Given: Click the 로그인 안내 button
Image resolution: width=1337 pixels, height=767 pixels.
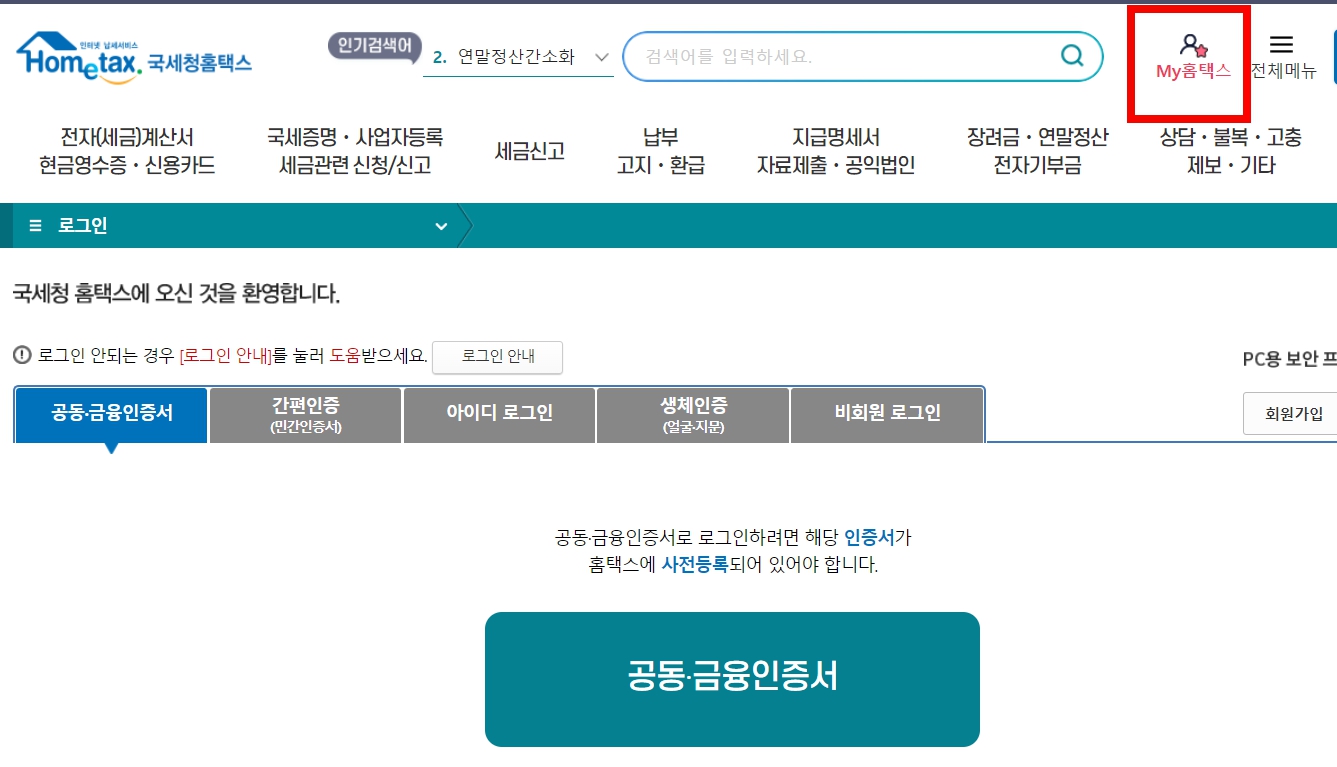Looking at the screenshot, I should (497, 357).
